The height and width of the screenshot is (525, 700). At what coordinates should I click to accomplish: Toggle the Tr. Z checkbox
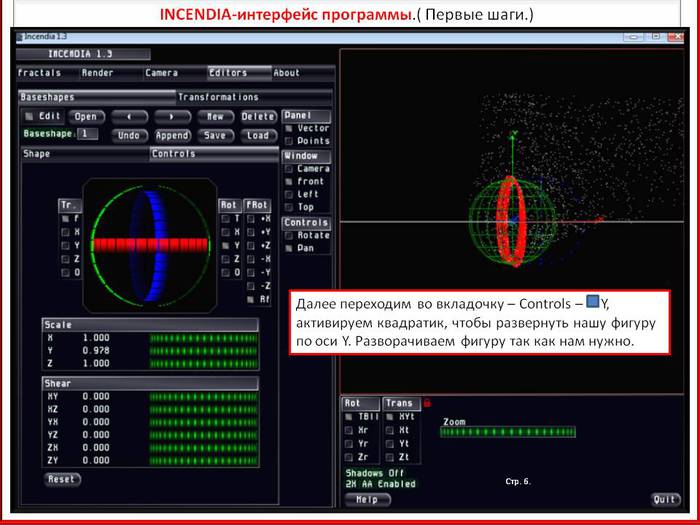click(x=66, y=259)
